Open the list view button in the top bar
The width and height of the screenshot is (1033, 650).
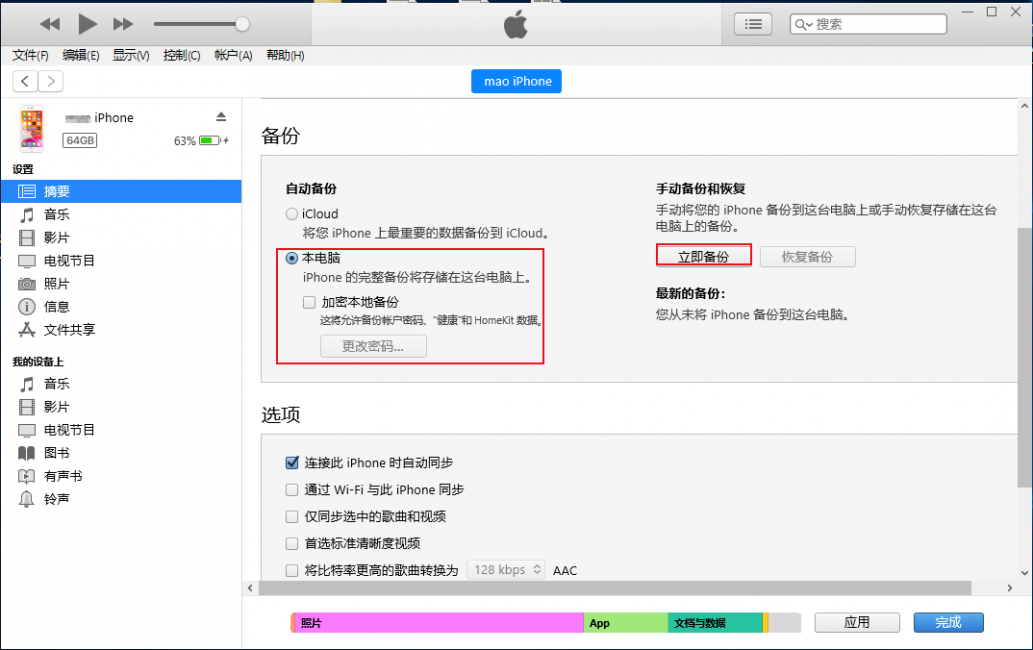(x=753, y=24)
